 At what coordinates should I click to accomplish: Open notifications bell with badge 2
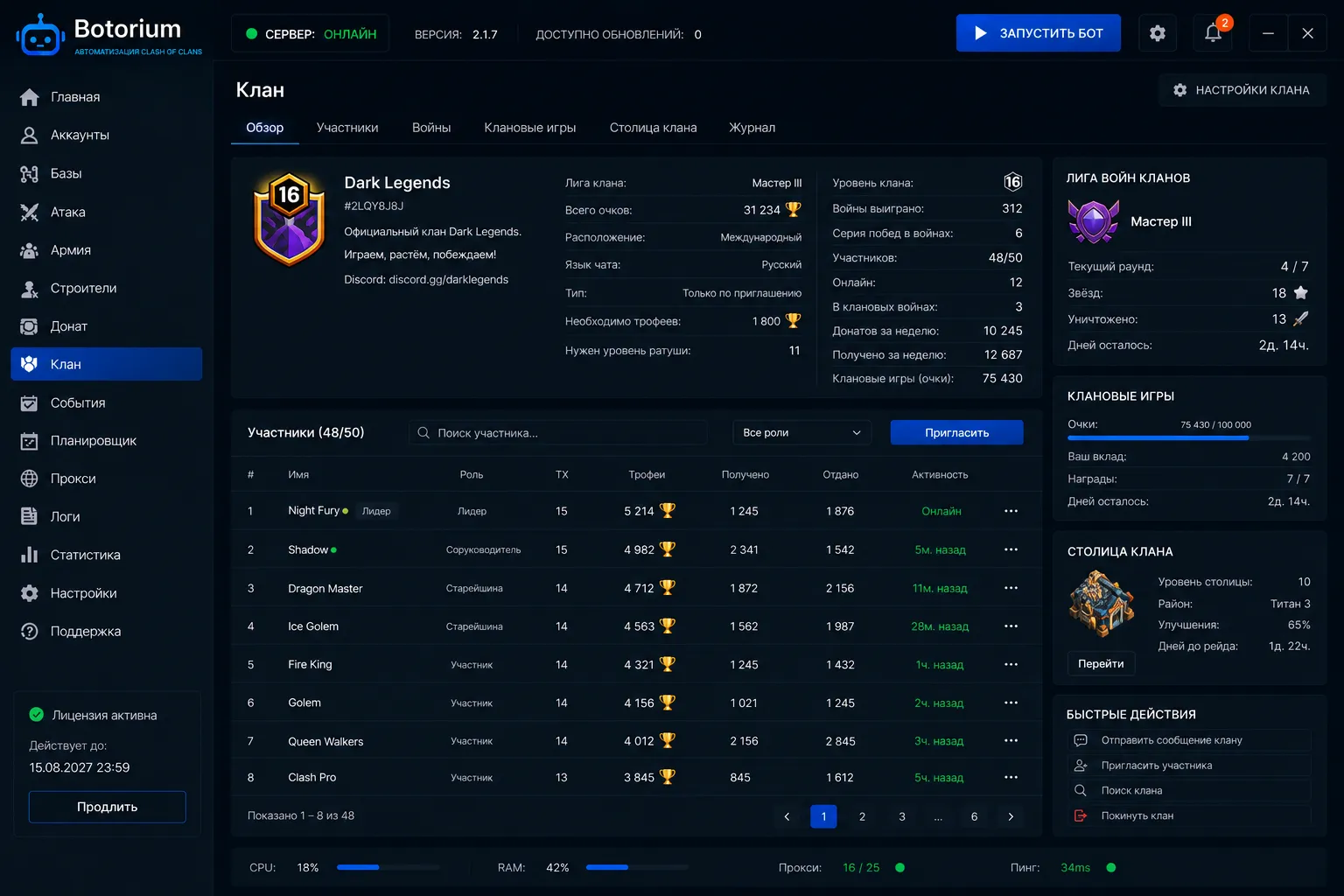click(x=1213, y=33)
